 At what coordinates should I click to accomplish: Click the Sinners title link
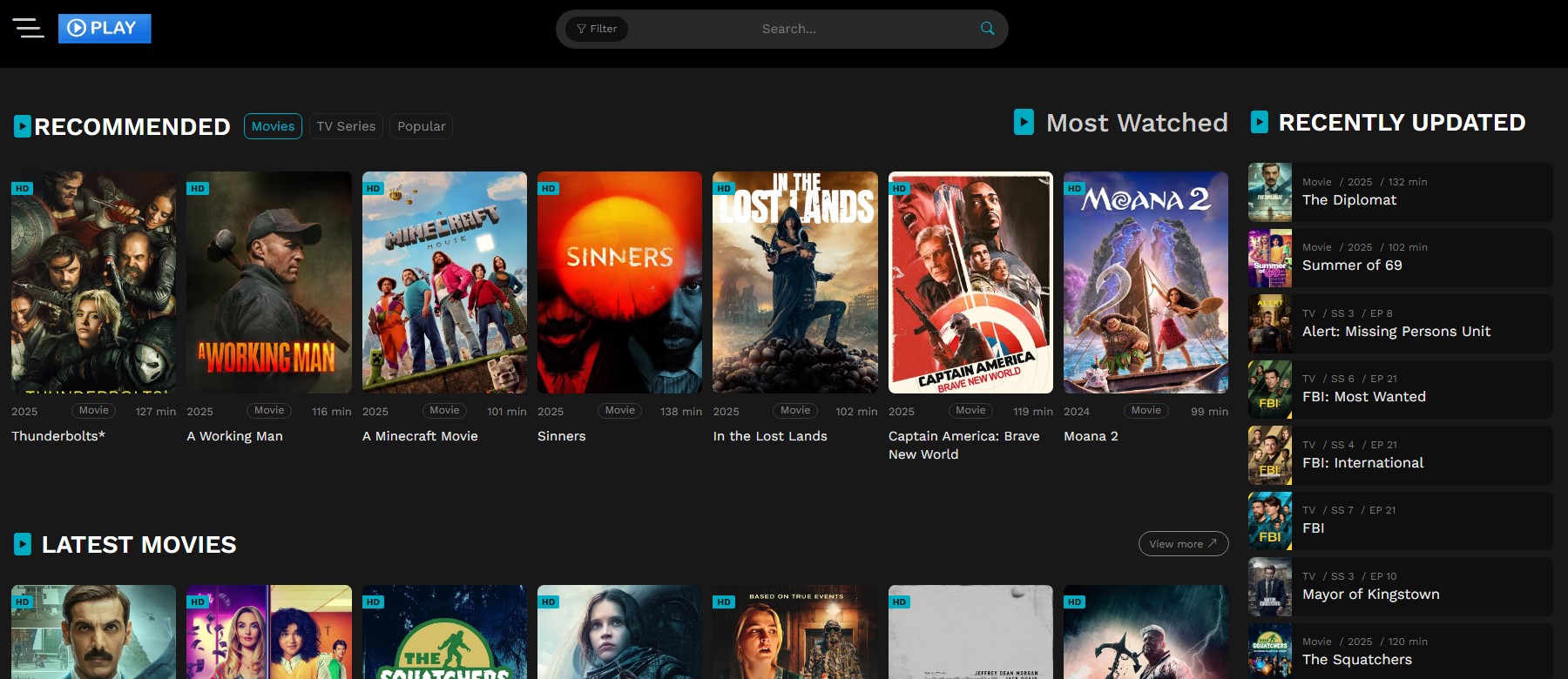561,436
